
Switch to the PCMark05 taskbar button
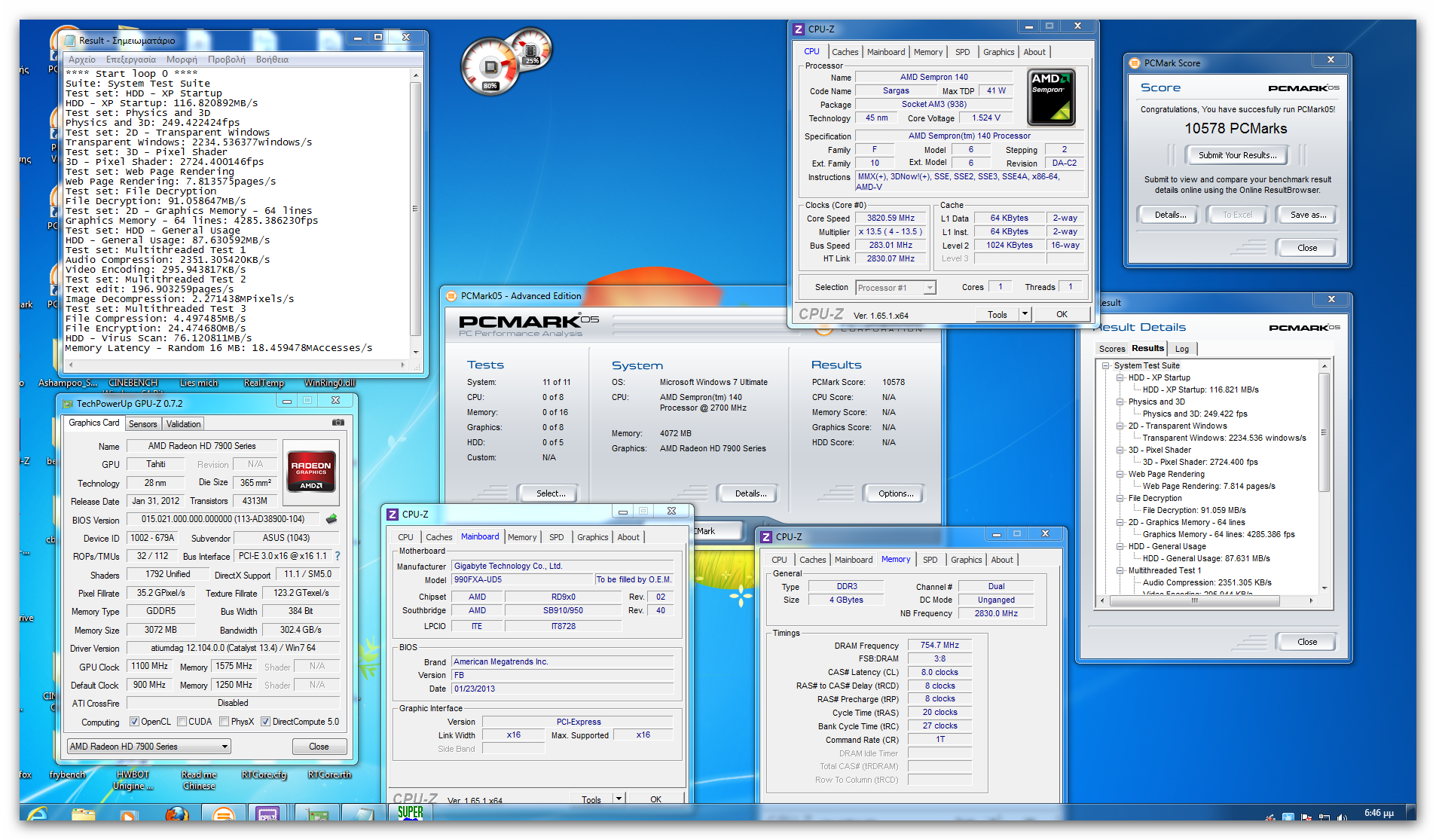point(223,814)
